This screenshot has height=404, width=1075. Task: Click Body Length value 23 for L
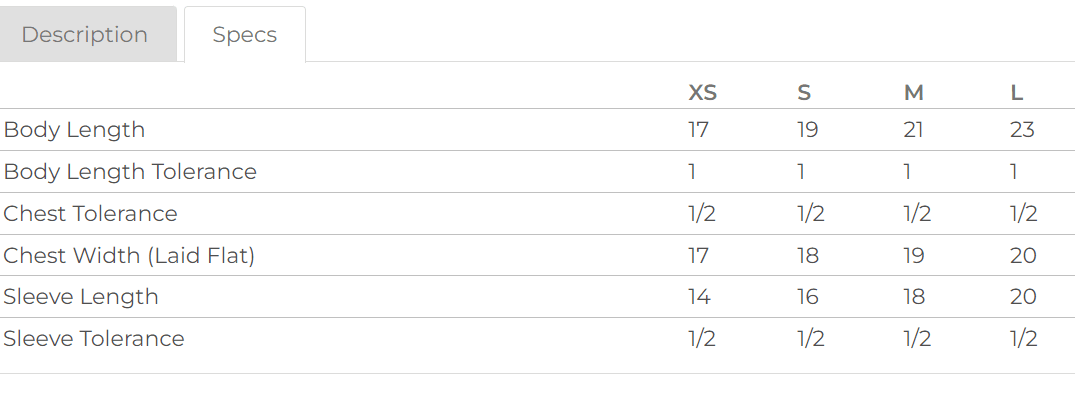[1022, 130]
